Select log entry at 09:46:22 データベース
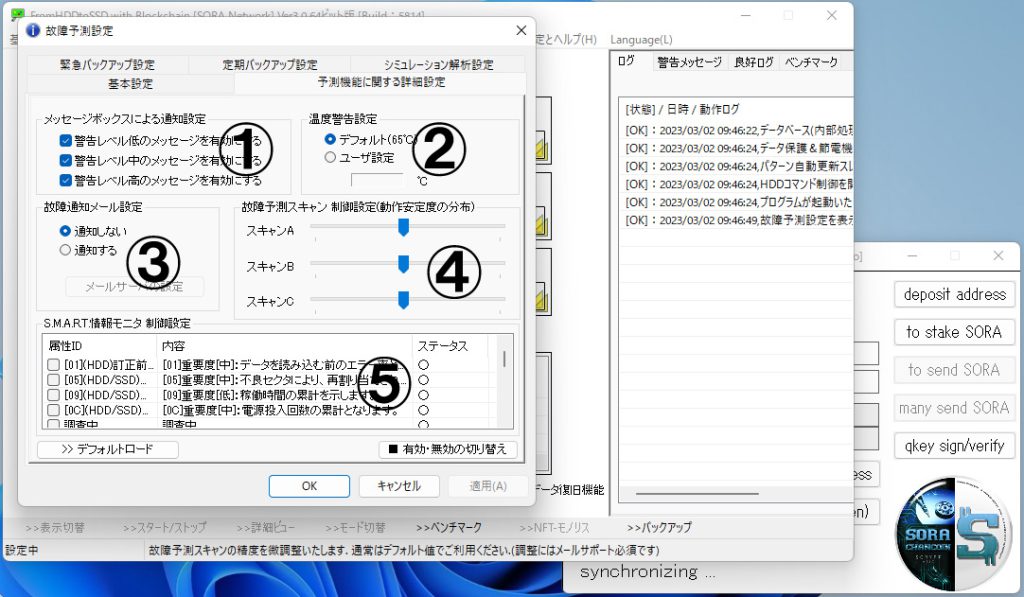 coord(739,130)
